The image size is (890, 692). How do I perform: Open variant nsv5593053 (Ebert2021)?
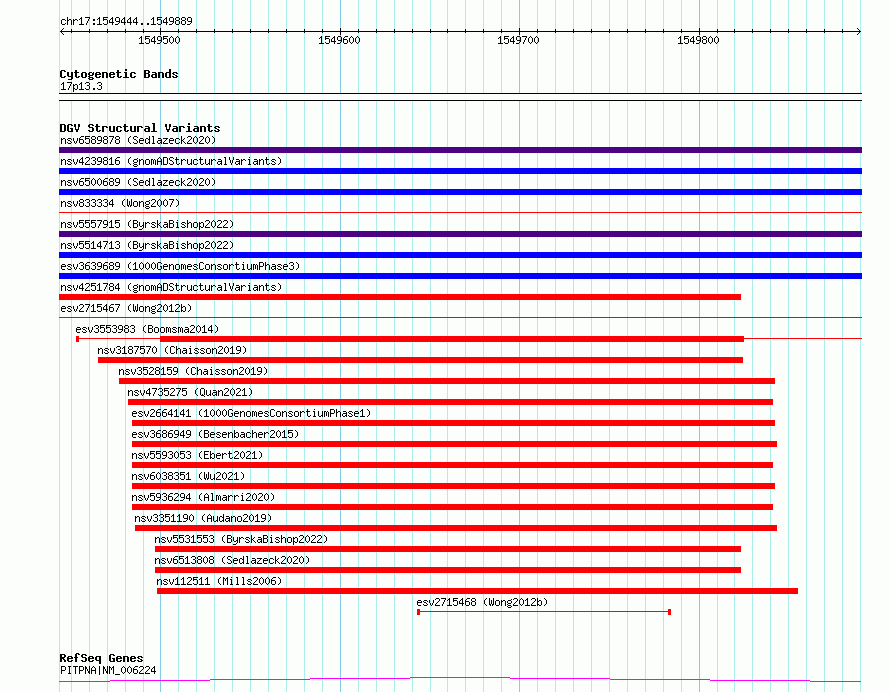[197, 455]
